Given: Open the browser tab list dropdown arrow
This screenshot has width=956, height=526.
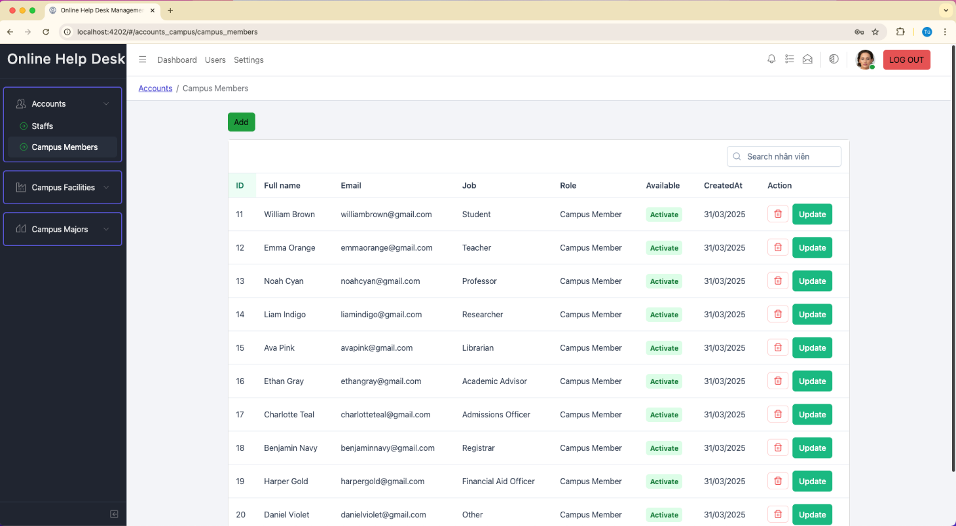Looking at the screenshot, I should pyautogui.click(x=946, y=10).
